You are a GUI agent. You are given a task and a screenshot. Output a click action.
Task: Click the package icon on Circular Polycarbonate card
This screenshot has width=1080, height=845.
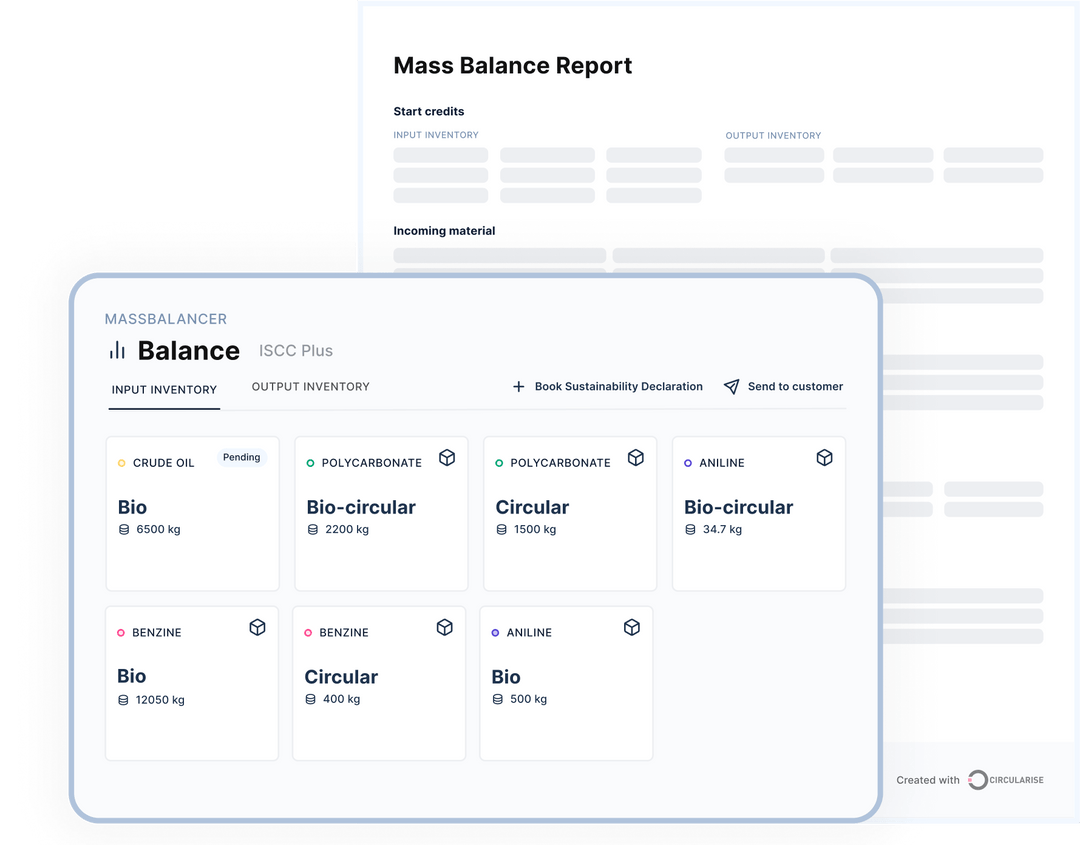tap(636, 458)
